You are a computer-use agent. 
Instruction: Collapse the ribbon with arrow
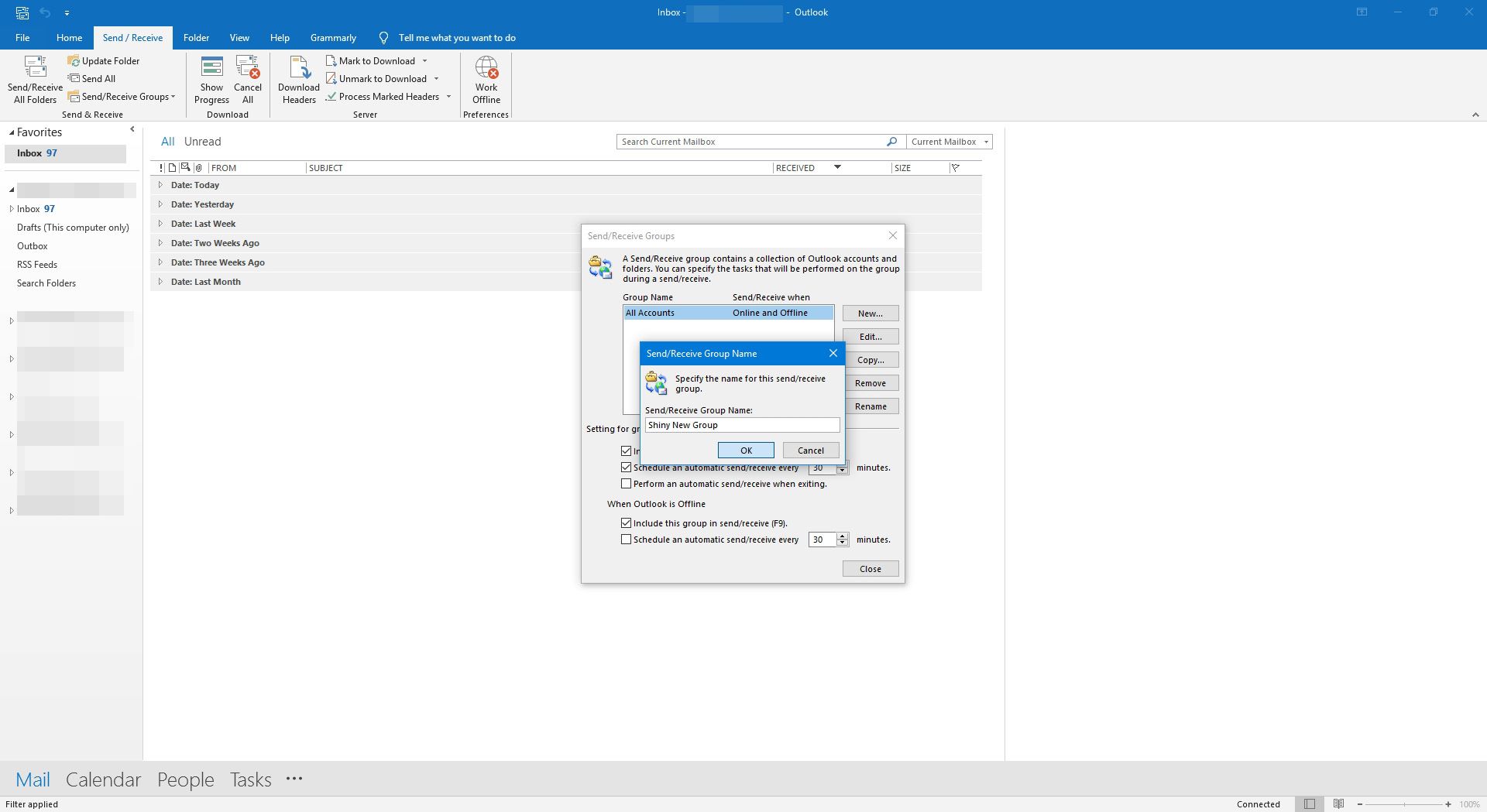pyautogui.click(x=1475, y=115)
